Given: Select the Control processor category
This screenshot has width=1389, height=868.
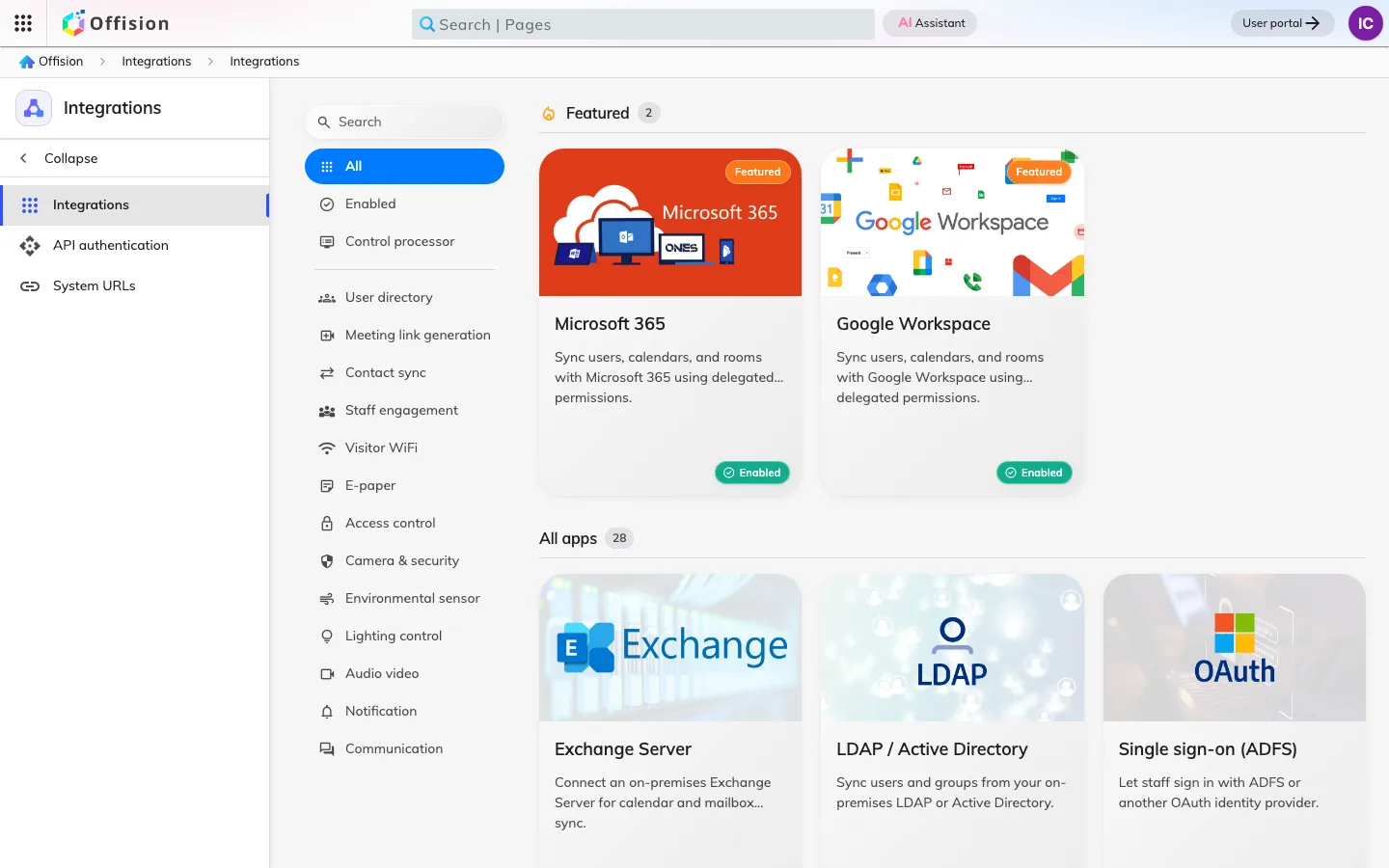Looking at the screenshot, I should 404,241.
